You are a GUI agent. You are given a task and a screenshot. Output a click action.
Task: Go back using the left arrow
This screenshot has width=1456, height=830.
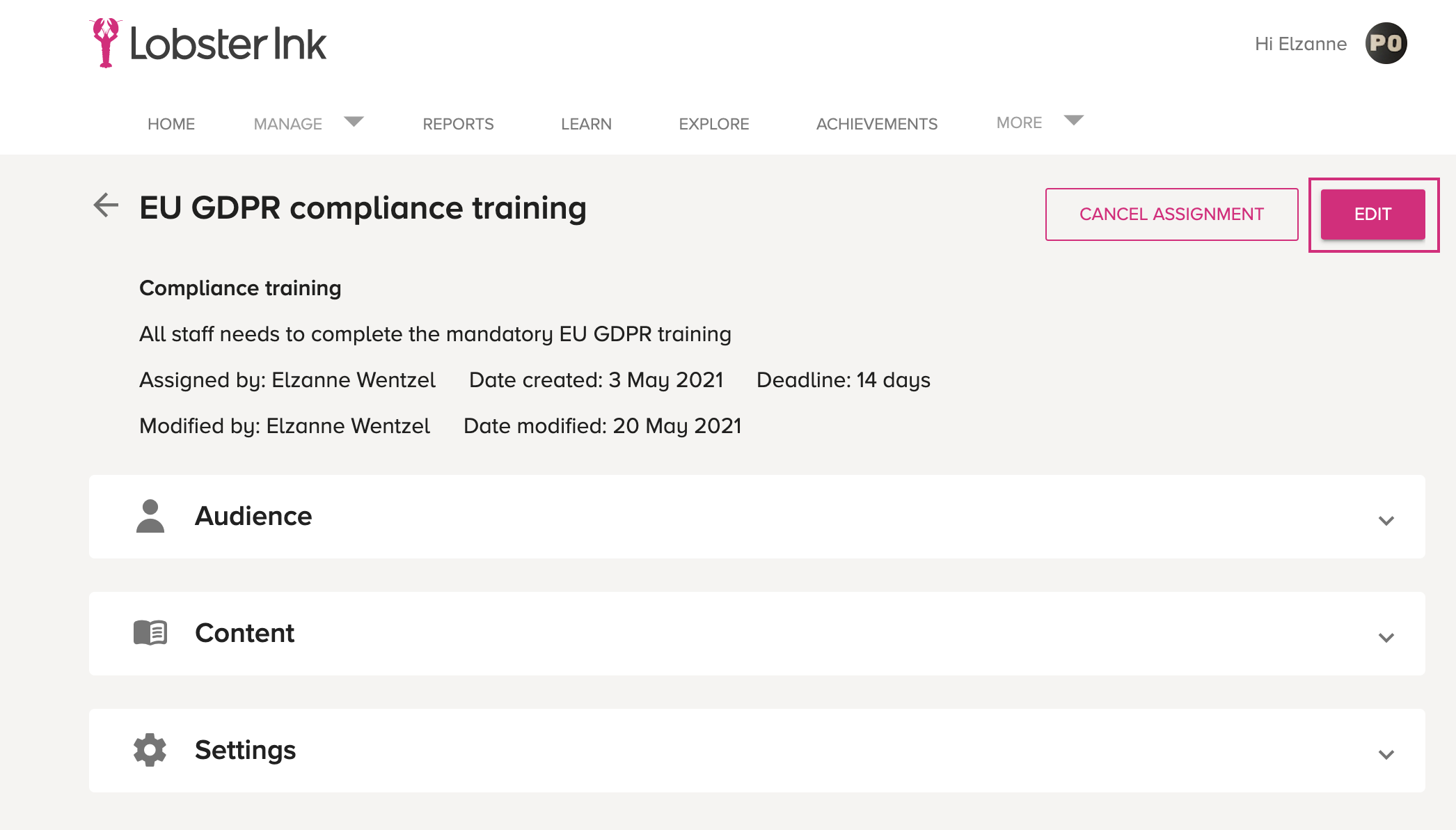tap(106, 205)
